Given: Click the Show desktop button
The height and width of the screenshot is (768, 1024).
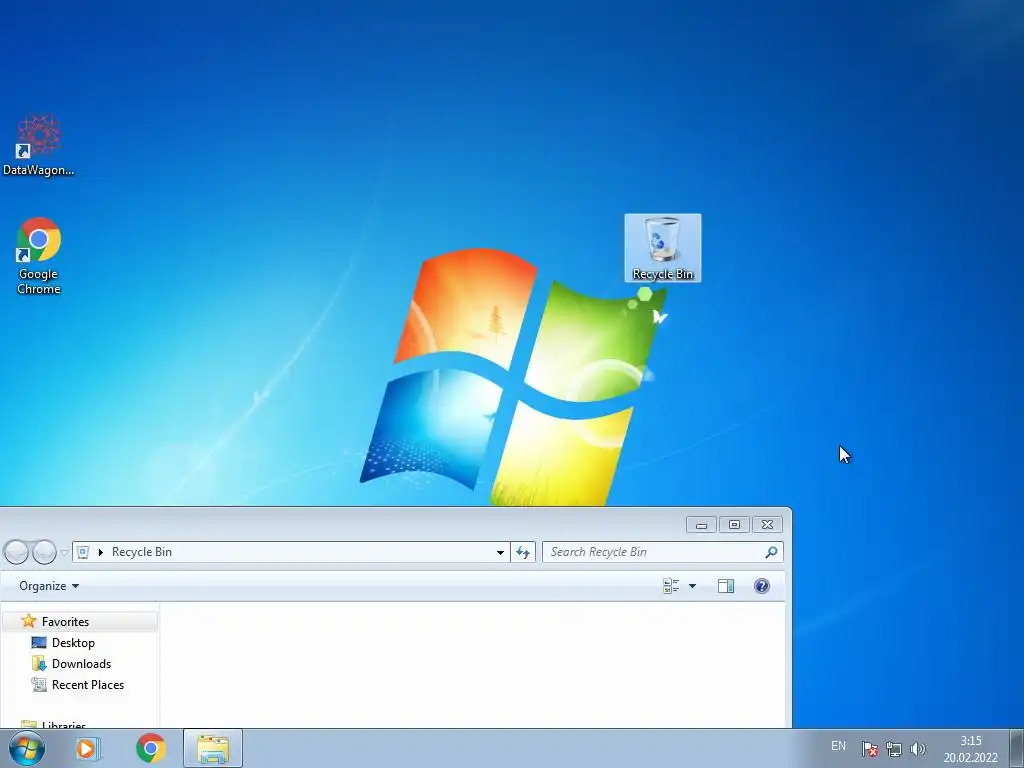Looking at the screenshot, I should [x=1016, y=748].
